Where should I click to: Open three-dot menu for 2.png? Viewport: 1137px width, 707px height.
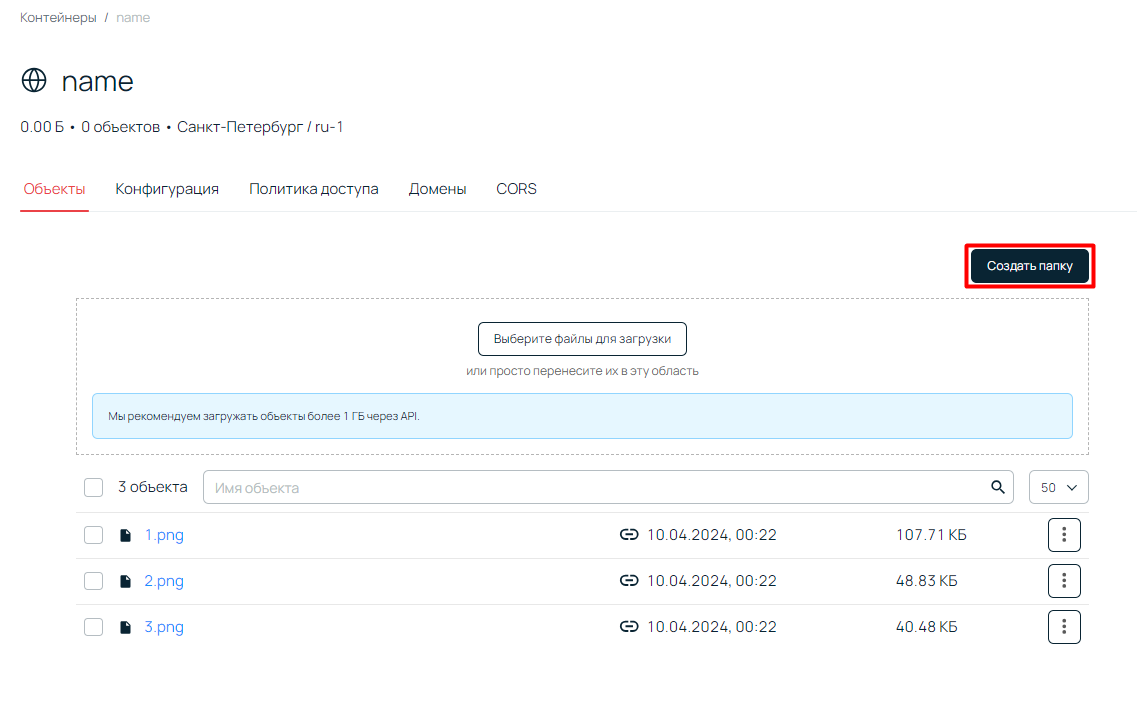tap(1064, 581)
